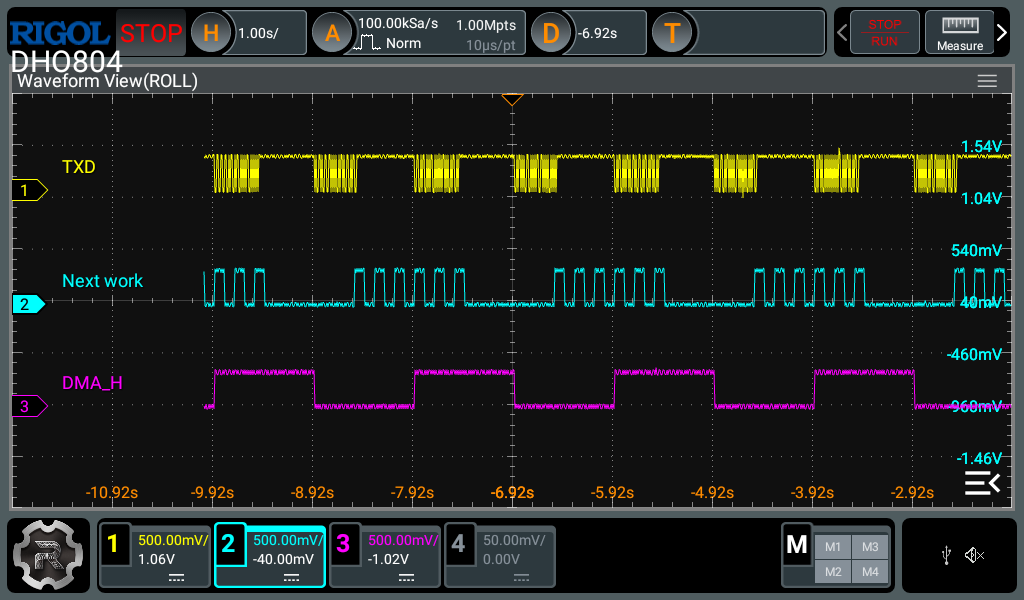Open Waveform View hamburger menu
The width and height of the screenshot is (1024, 600).
click(x=987, y=81)
